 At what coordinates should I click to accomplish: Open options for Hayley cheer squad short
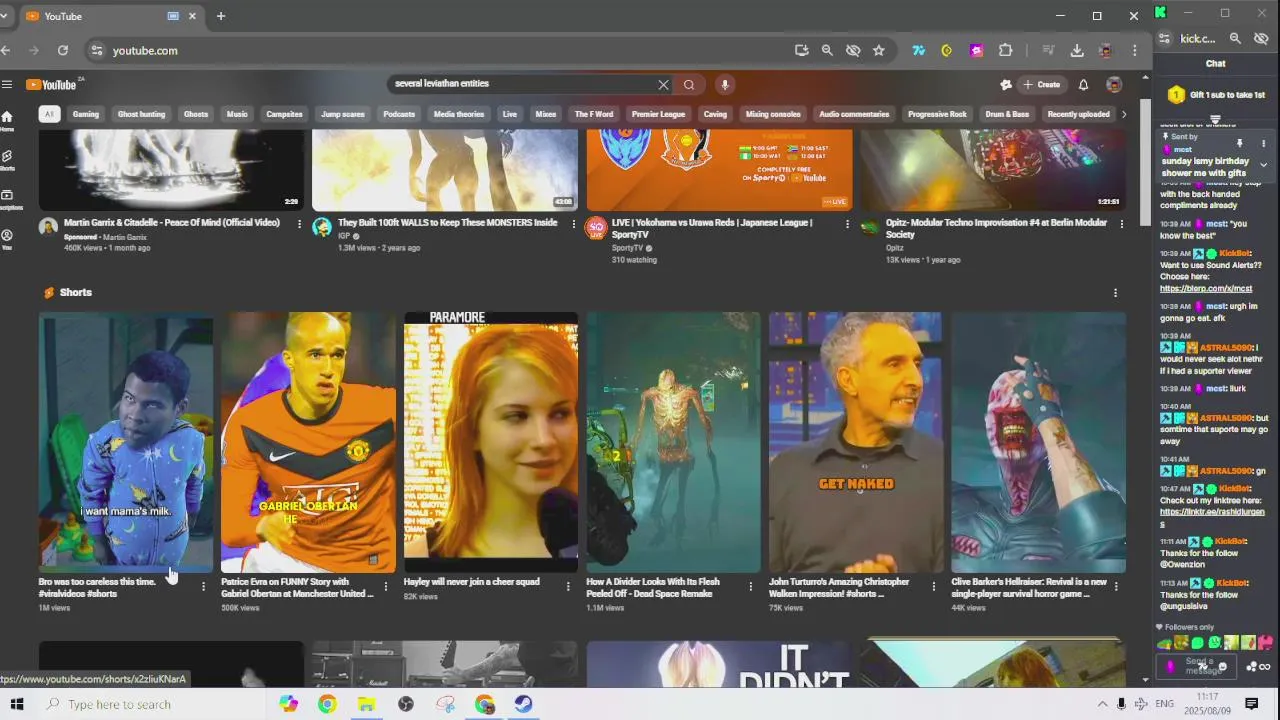[568, 587]
